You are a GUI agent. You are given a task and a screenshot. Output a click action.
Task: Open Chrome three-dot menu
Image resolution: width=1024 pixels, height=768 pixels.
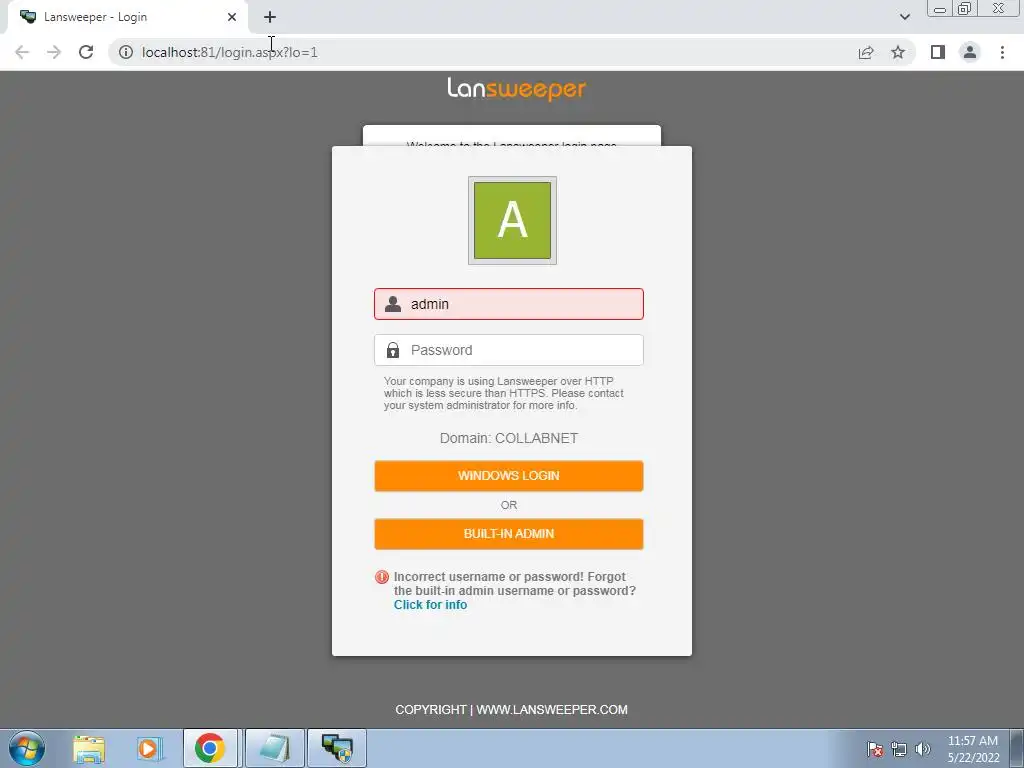point(1002,52)
